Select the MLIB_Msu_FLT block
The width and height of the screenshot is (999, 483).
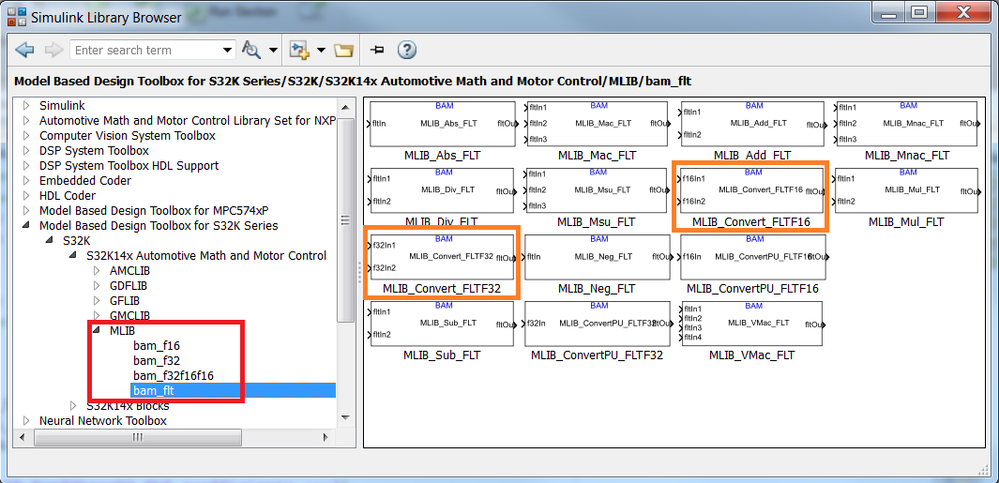(598, 191)
